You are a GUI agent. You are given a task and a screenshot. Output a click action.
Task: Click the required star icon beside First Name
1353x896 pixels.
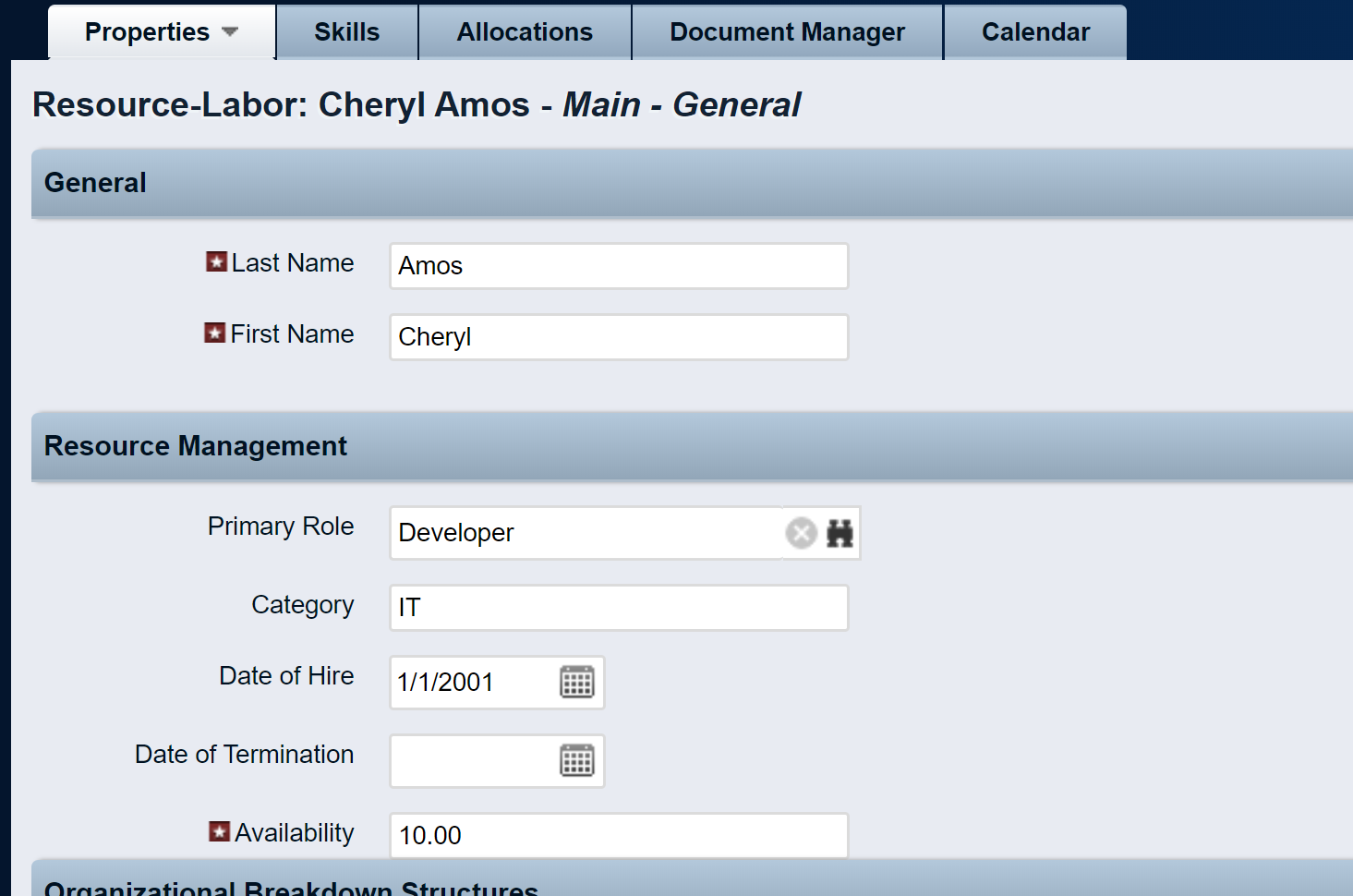tap(215, 333)
